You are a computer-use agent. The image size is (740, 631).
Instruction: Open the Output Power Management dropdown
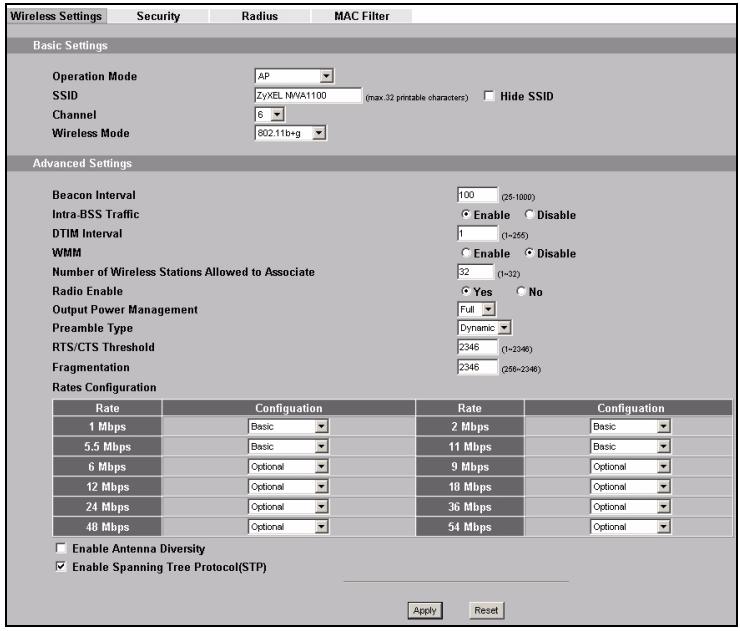pos(476,309)
